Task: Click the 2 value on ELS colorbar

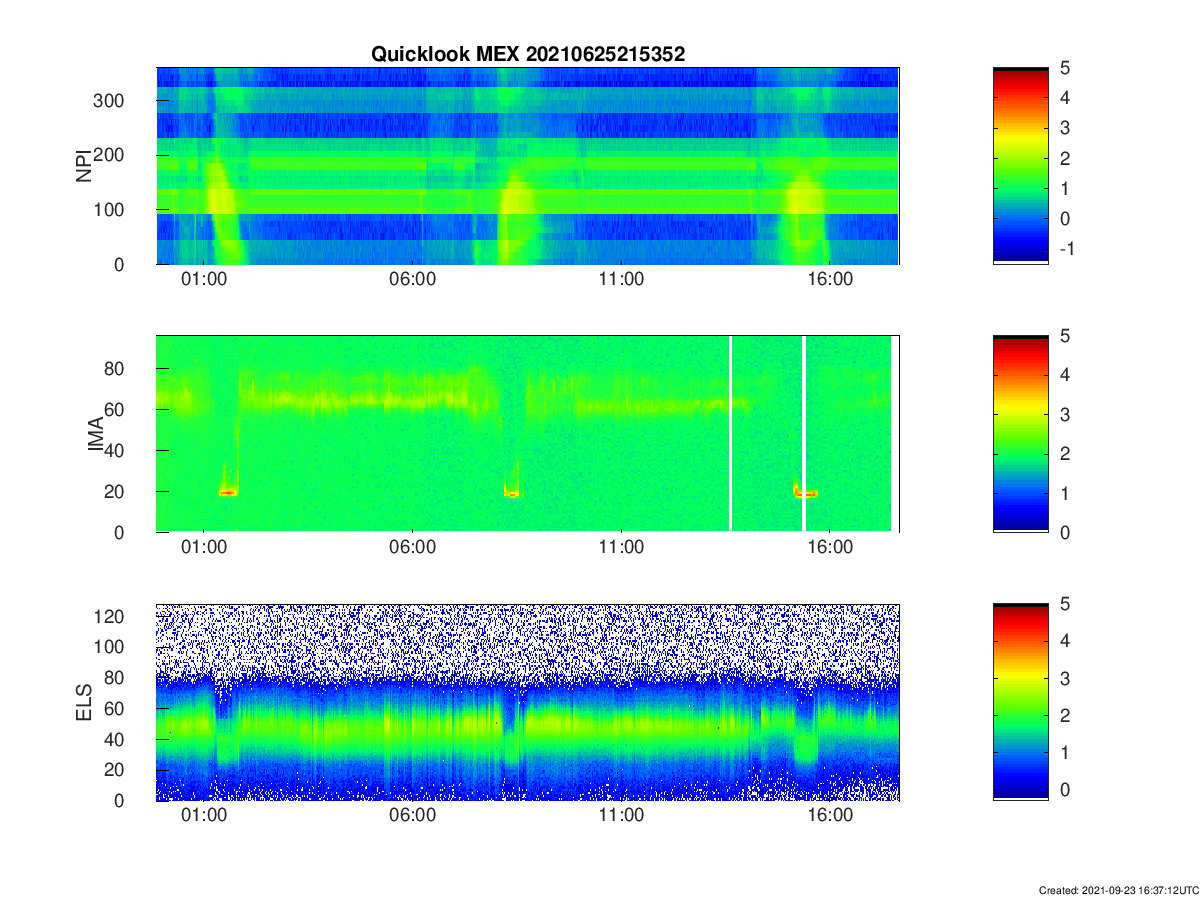Action: [x=1065, y=716]
